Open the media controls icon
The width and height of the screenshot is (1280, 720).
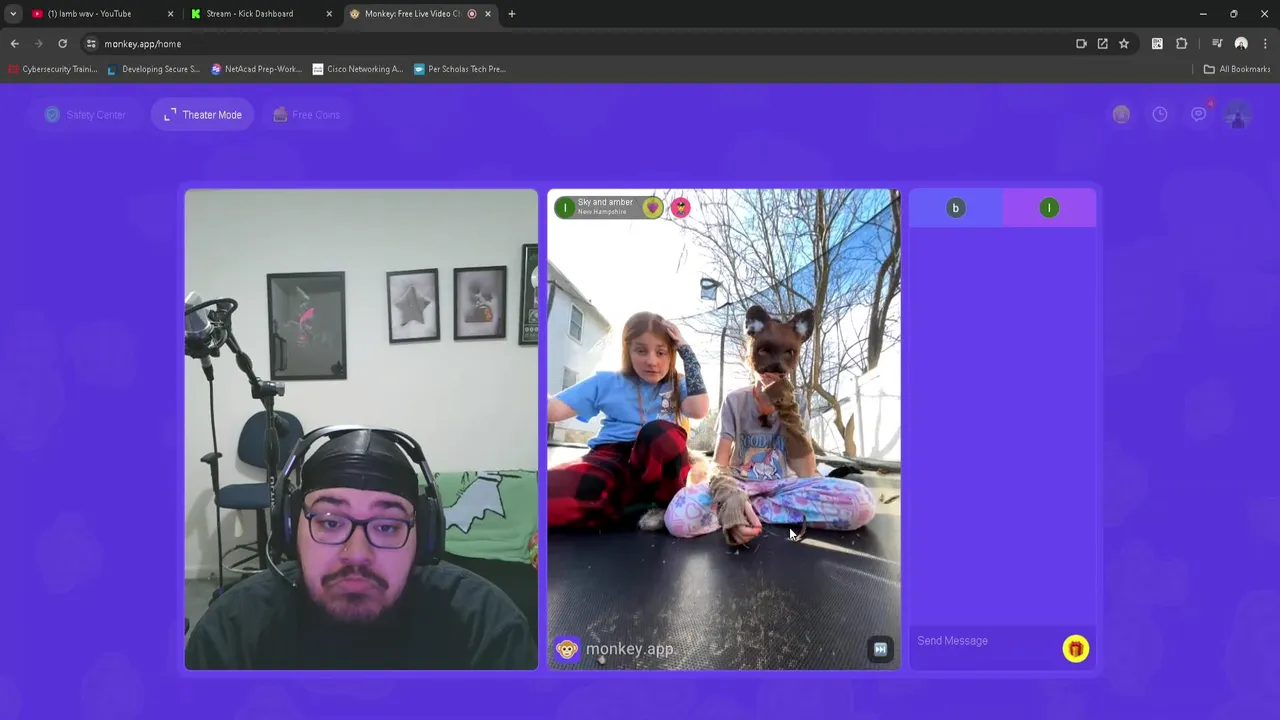click(1217, 44)
